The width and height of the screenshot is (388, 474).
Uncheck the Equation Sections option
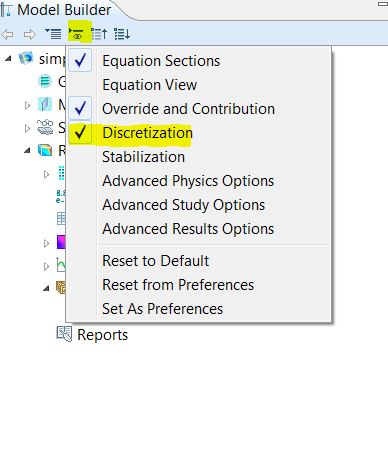click(80, 61)
